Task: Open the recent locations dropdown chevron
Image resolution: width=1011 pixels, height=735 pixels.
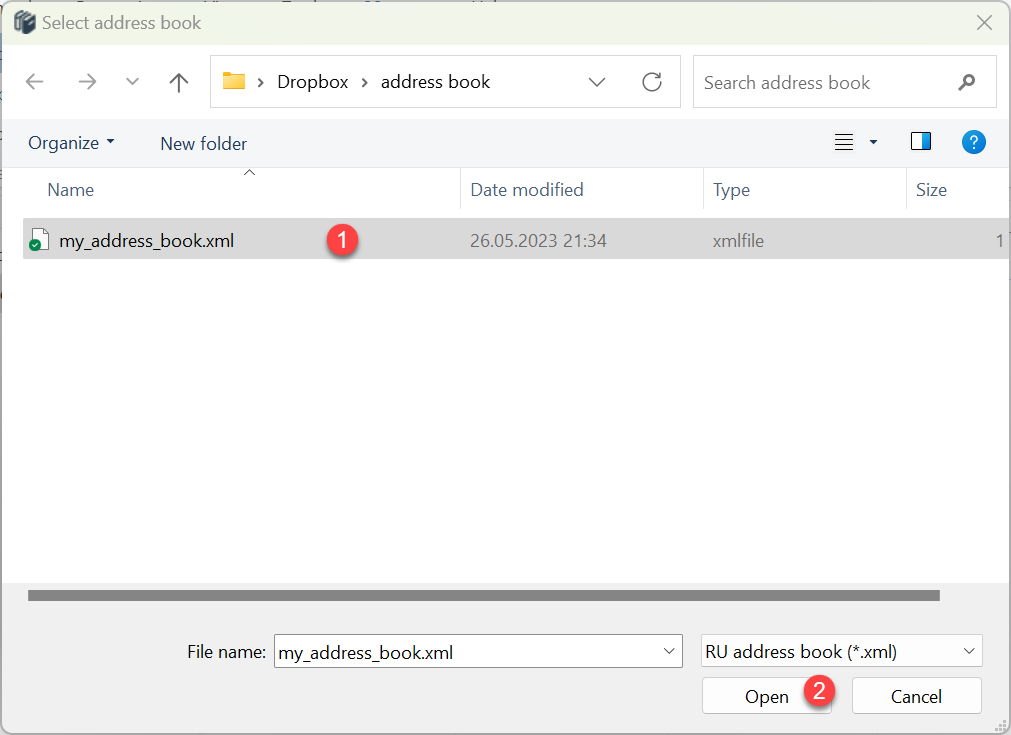Action: pyautogui.click(x=132, y=83)
